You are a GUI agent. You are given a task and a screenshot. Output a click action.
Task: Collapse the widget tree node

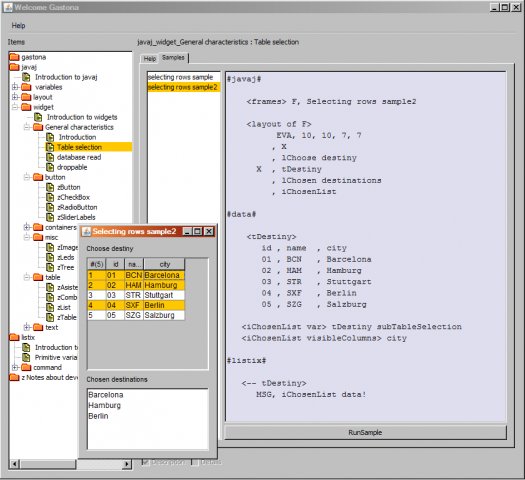click(15, 107)
